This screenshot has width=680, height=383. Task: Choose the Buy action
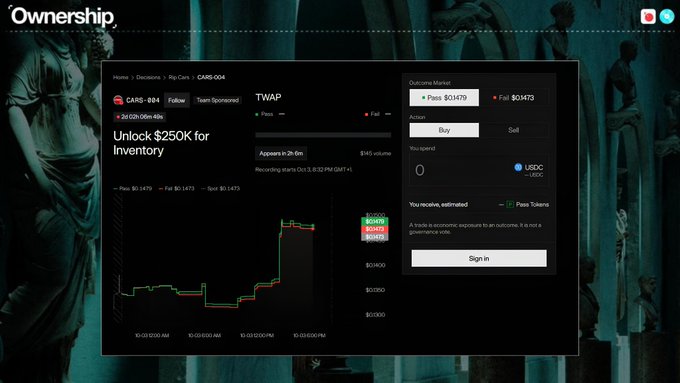pos(444,130)
